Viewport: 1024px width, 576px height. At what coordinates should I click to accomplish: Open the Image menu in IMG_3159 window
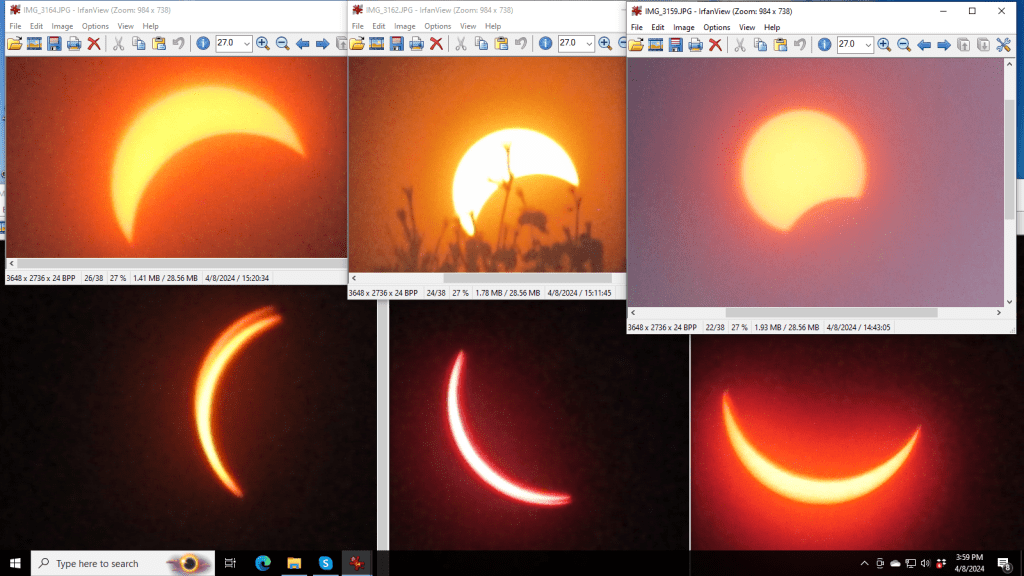[x=683, y=27]
